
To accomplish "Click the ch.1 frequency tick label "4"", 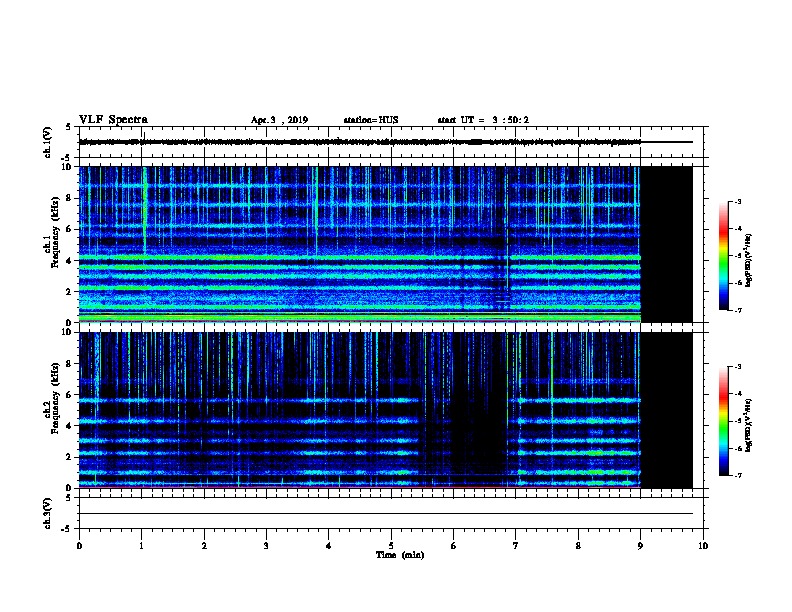I will click(69, 260).
